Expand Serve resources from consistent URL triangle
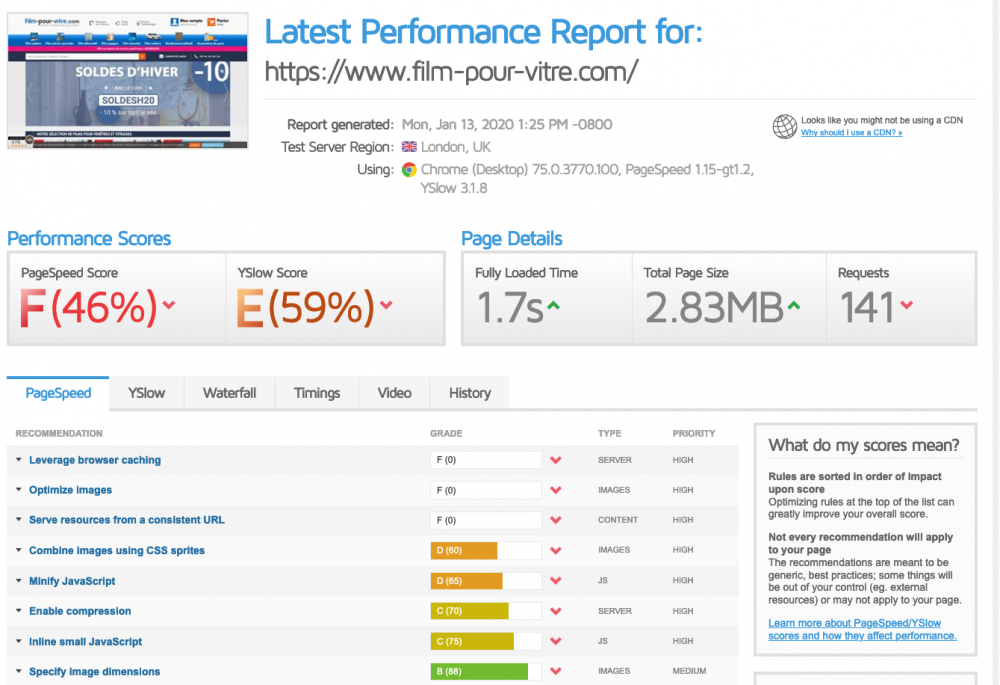 [x=18, y=519]
